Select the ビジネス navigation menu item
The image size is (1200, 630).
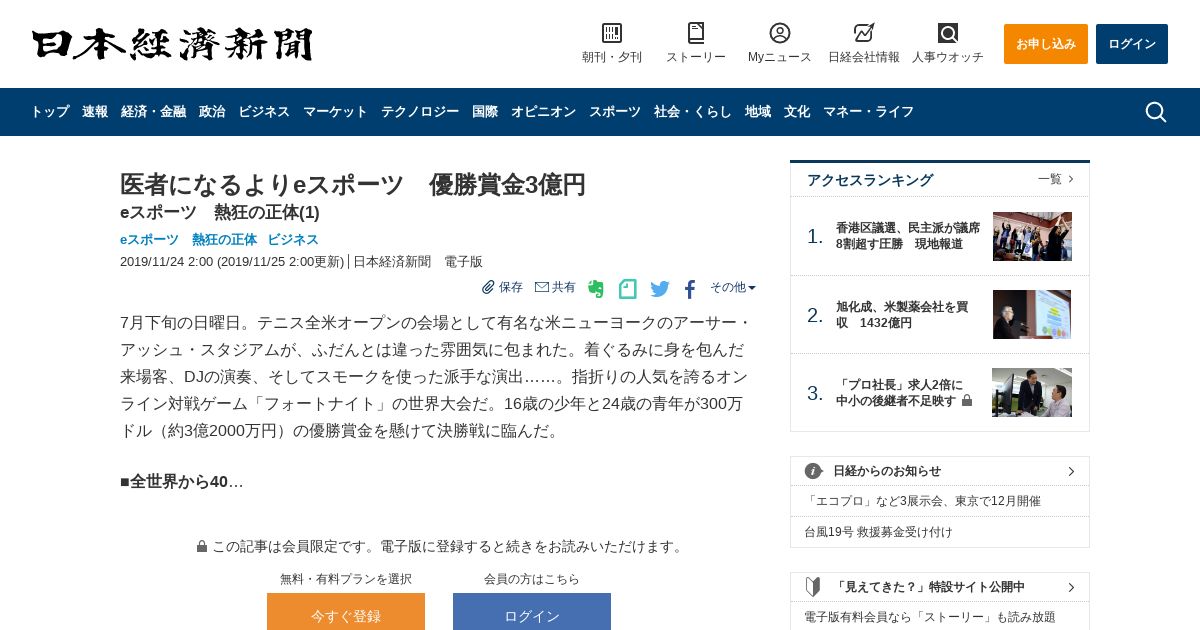[264, 112]
